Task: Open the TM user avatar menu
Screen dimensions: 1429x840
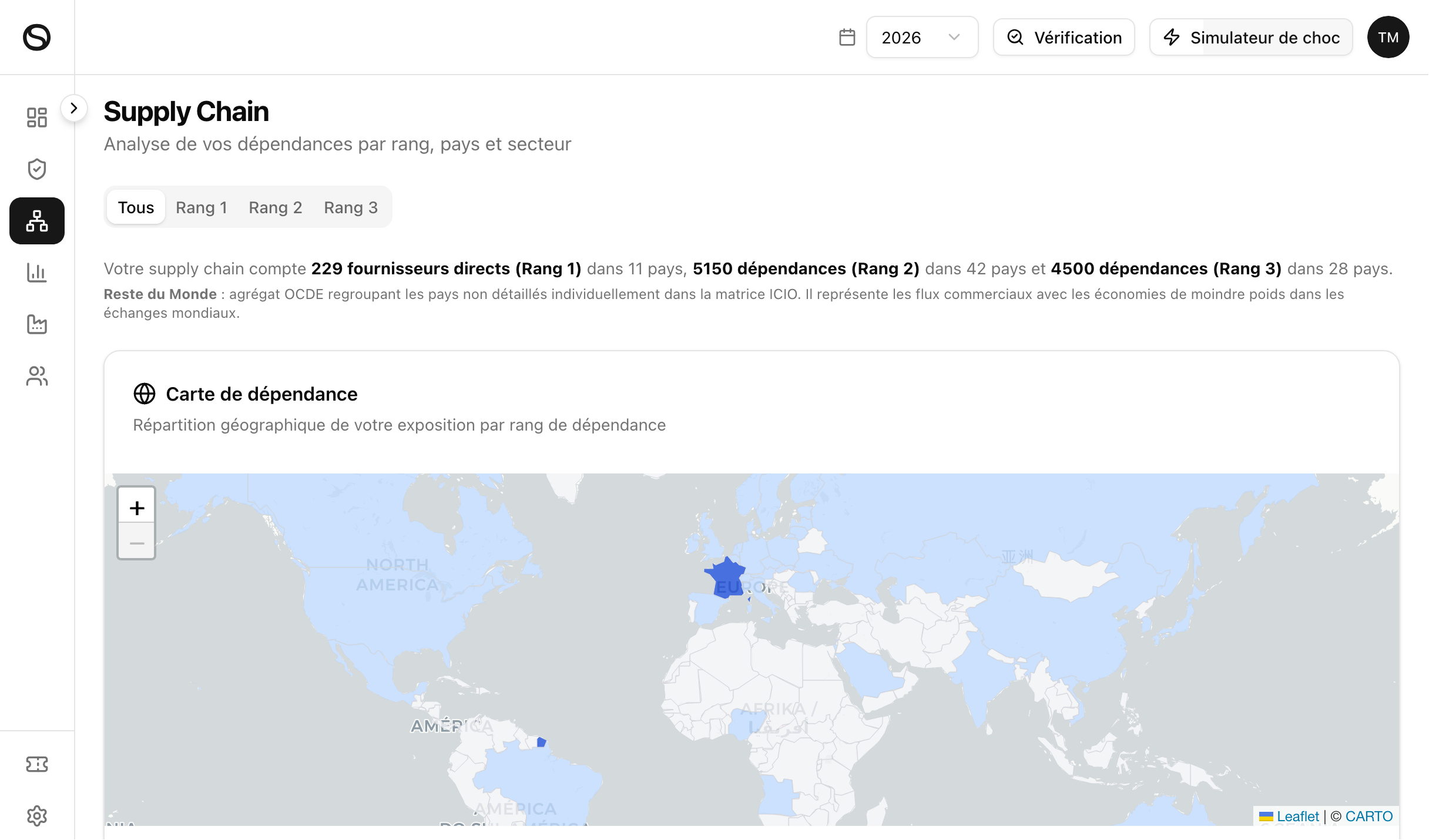Action: click(1388, 37)
